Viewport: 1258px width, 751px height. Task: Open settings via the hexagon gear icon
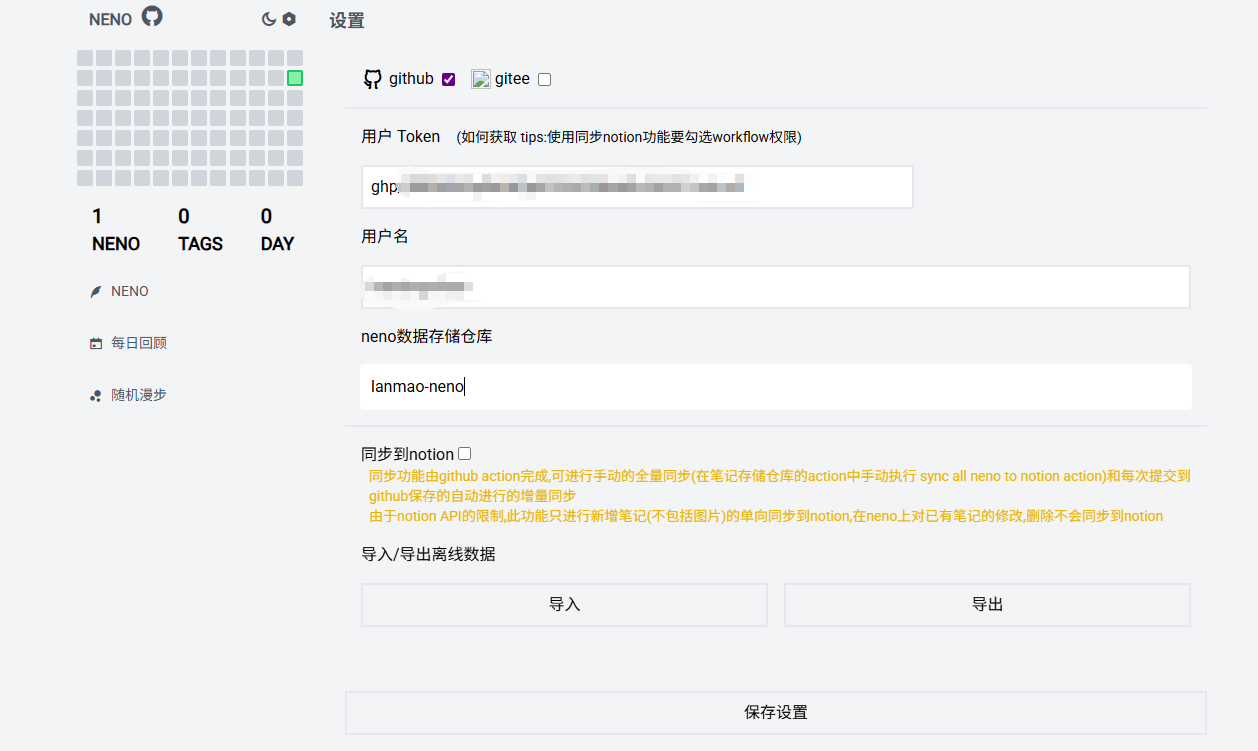(x=289, y=19)
